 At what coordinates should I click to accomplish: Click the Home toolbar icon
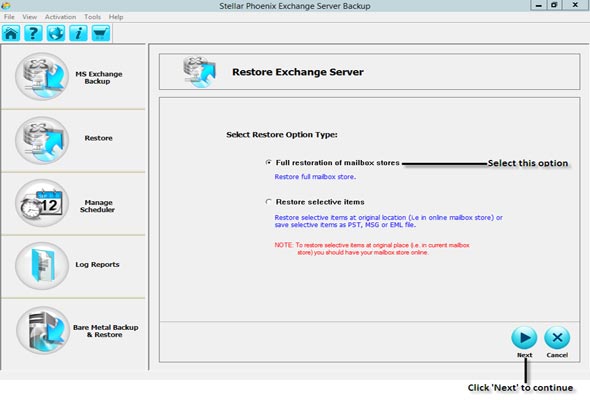point(11,33)
